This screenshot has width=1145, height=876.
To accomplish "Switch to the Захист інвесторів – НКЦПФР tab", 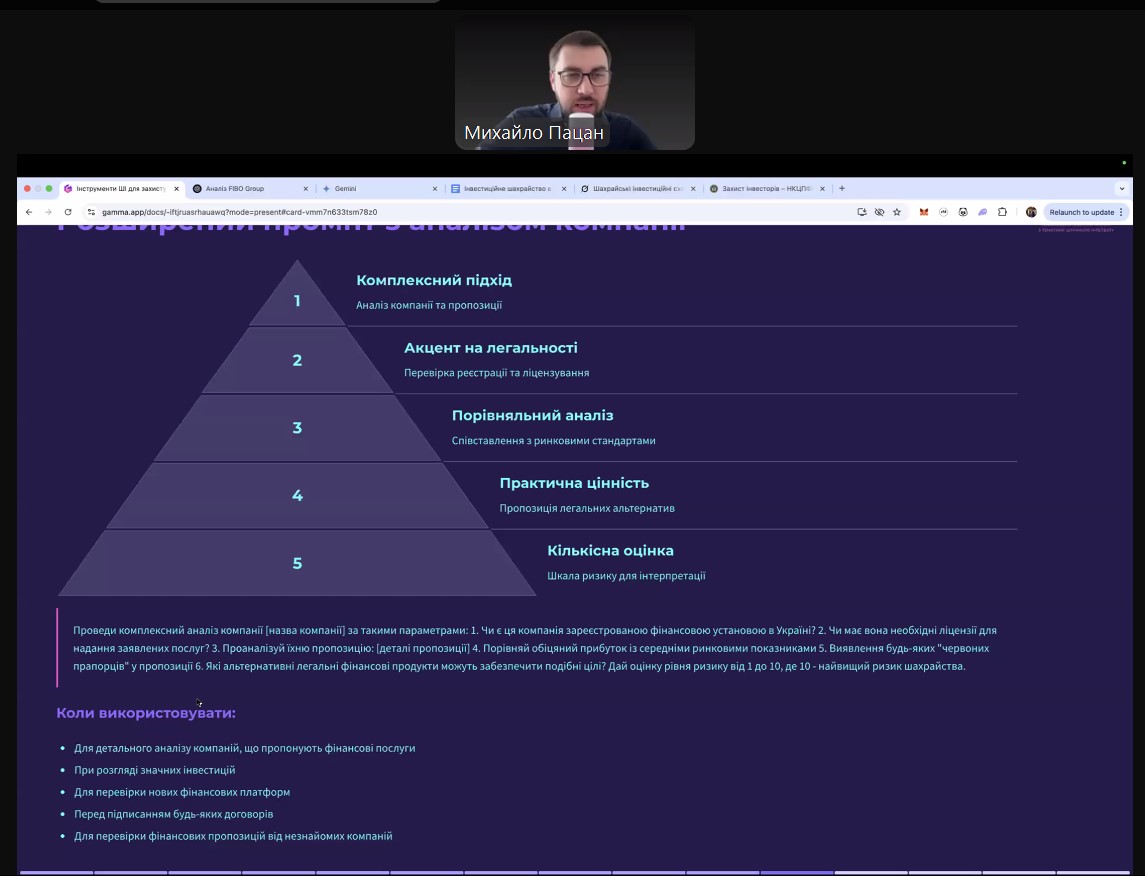I will tap(767, 188).
